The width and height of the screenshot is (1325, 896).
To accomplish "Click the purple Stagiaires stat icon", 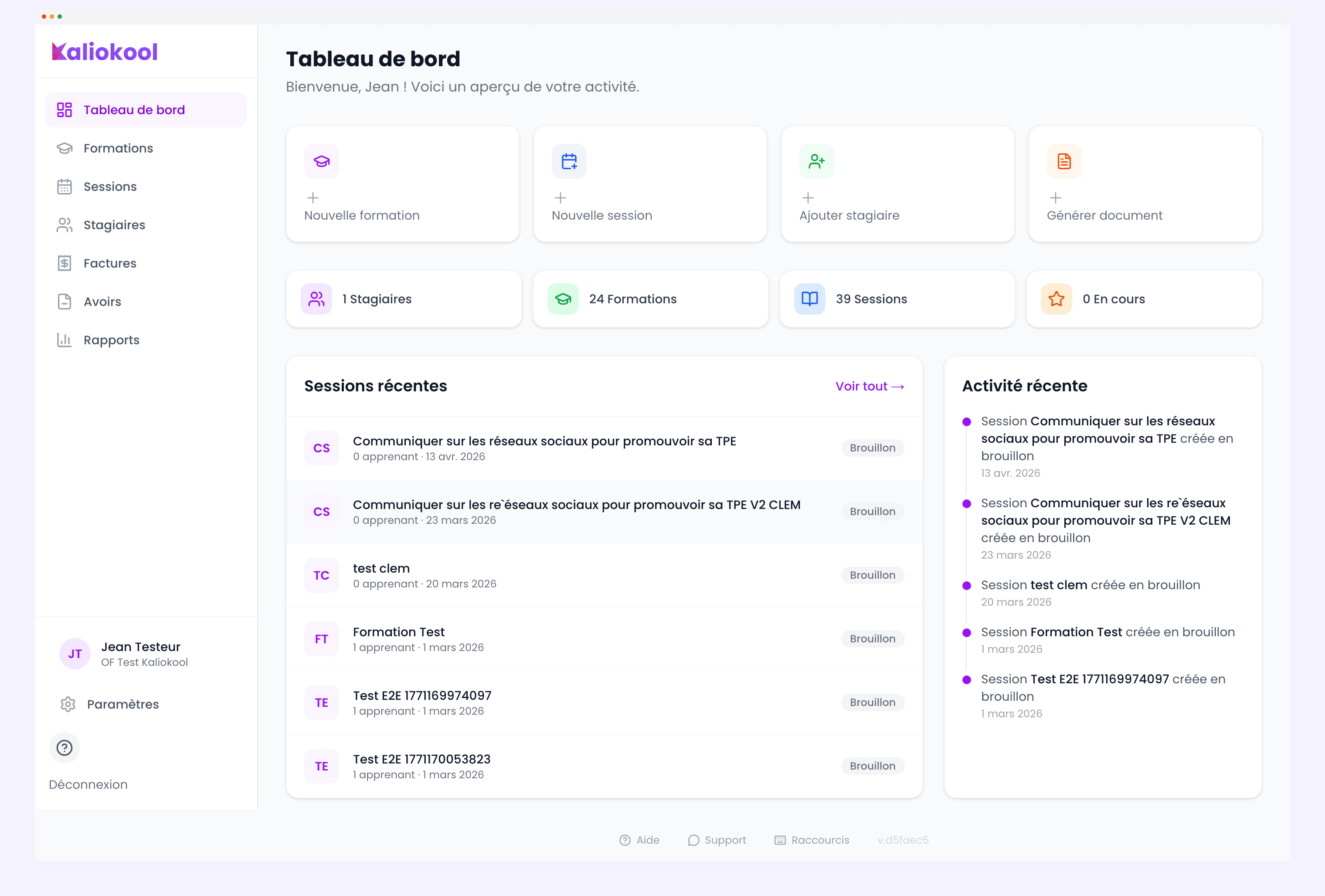I will [x=316, y=299].
